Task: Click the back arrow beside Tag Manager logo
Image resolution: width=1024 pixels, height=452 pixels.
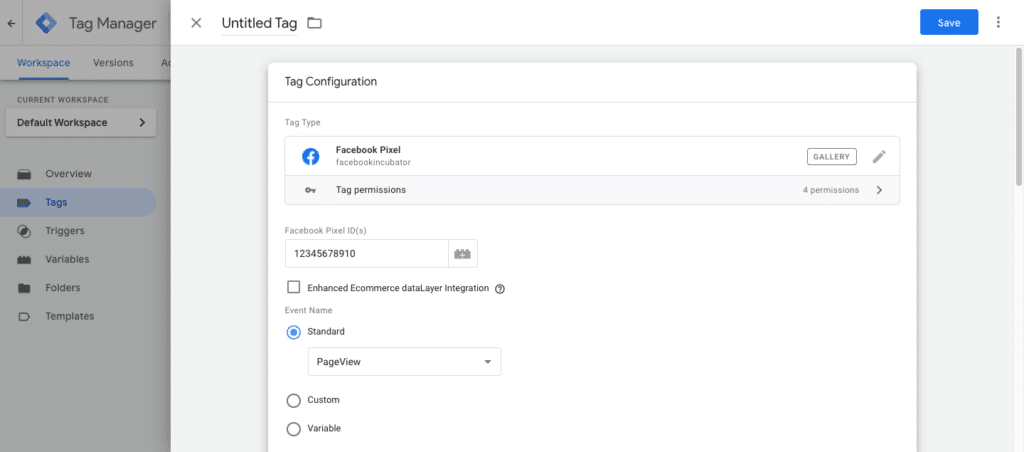Action: coord(10,23)
